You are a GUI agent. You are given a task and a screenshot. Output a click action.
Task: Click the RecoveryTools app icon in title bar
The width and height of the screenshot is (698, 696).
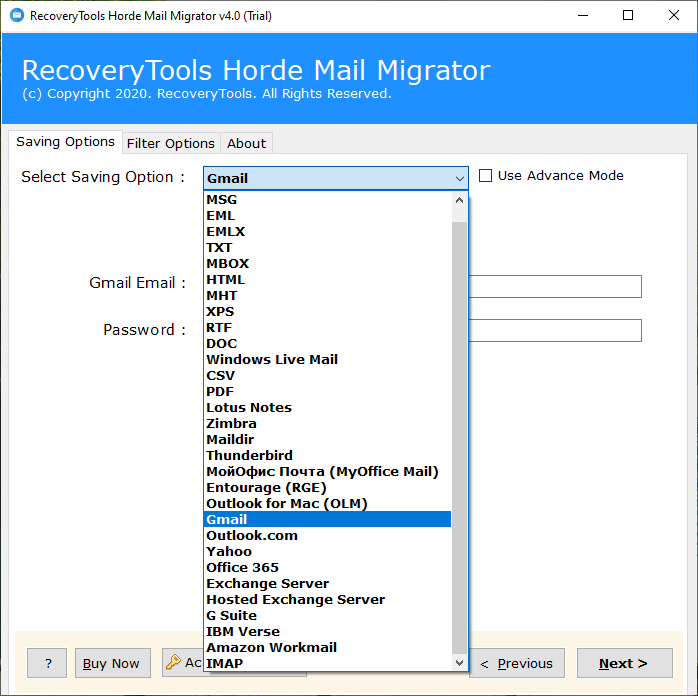coord(17,16)
